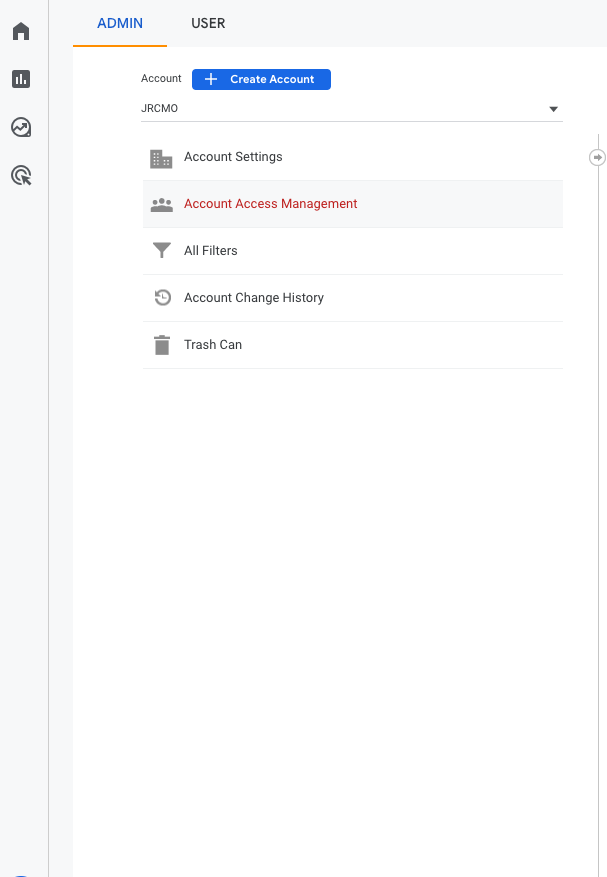
Task: Click the circled arrow on column divider
Action: click(598, 157)
